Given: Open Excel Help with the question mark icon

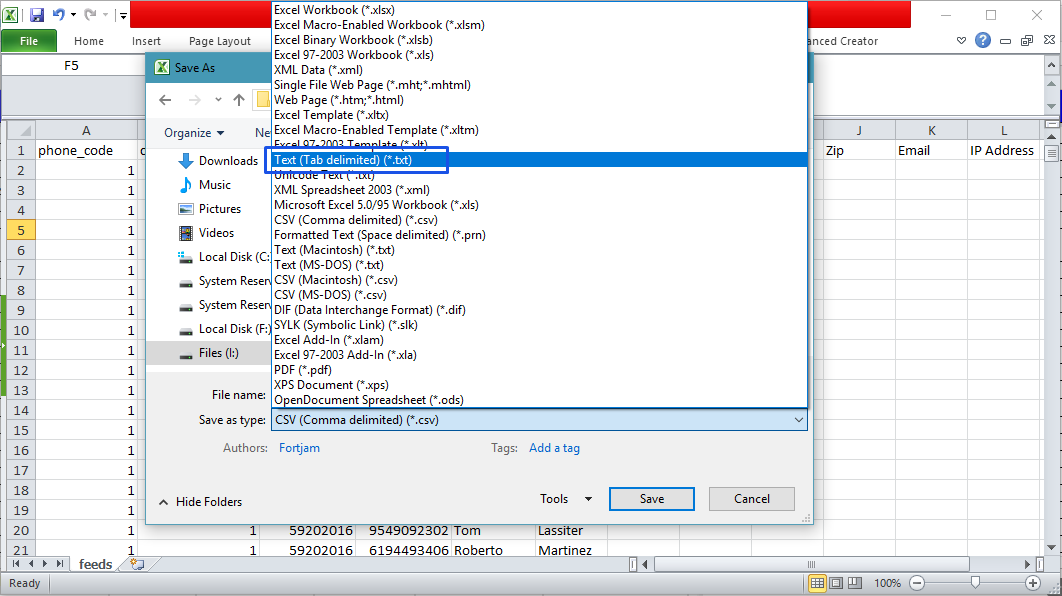Looking at the screenshot, I should coord(983,40).
